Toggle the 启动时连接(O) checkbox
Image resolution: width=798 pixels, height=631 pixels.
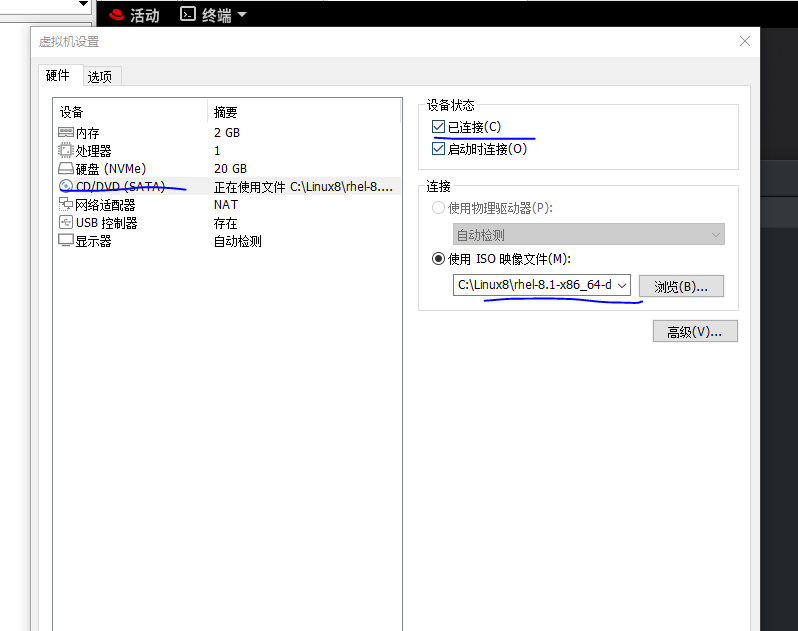[438, 149]
